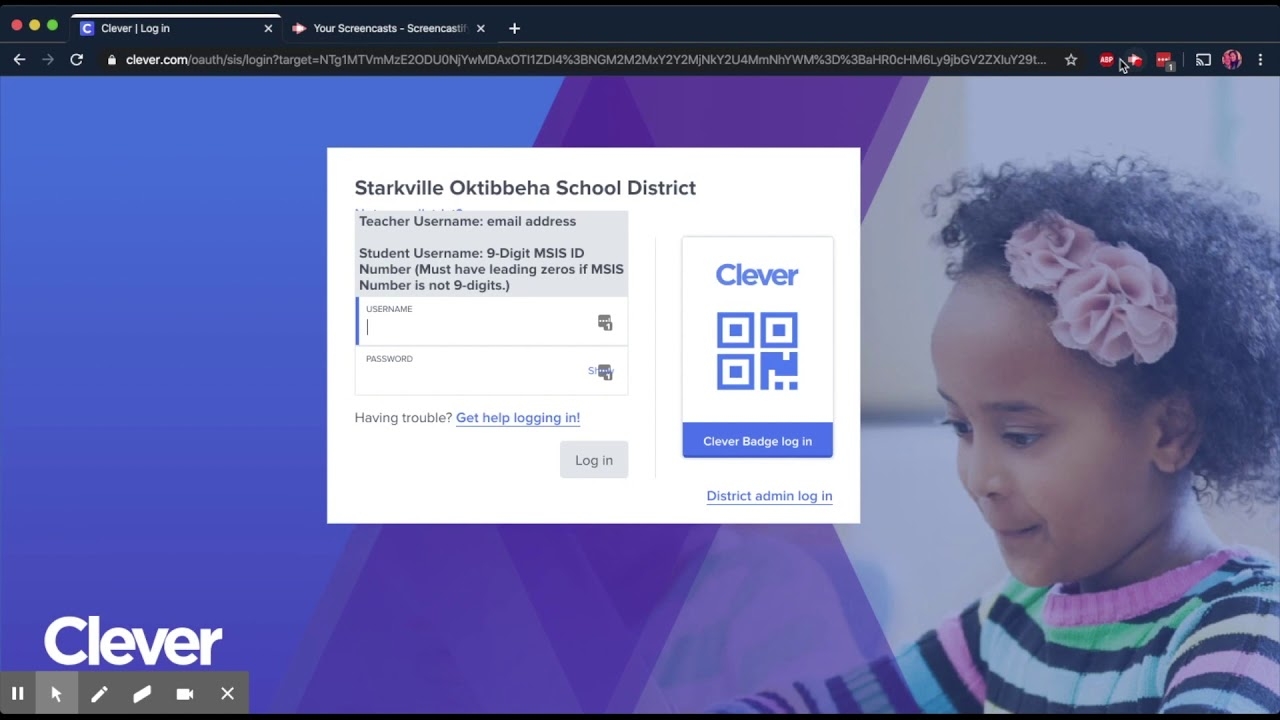
Task: Click the Adblock Plus extension icon
Action: point(1106,60)
